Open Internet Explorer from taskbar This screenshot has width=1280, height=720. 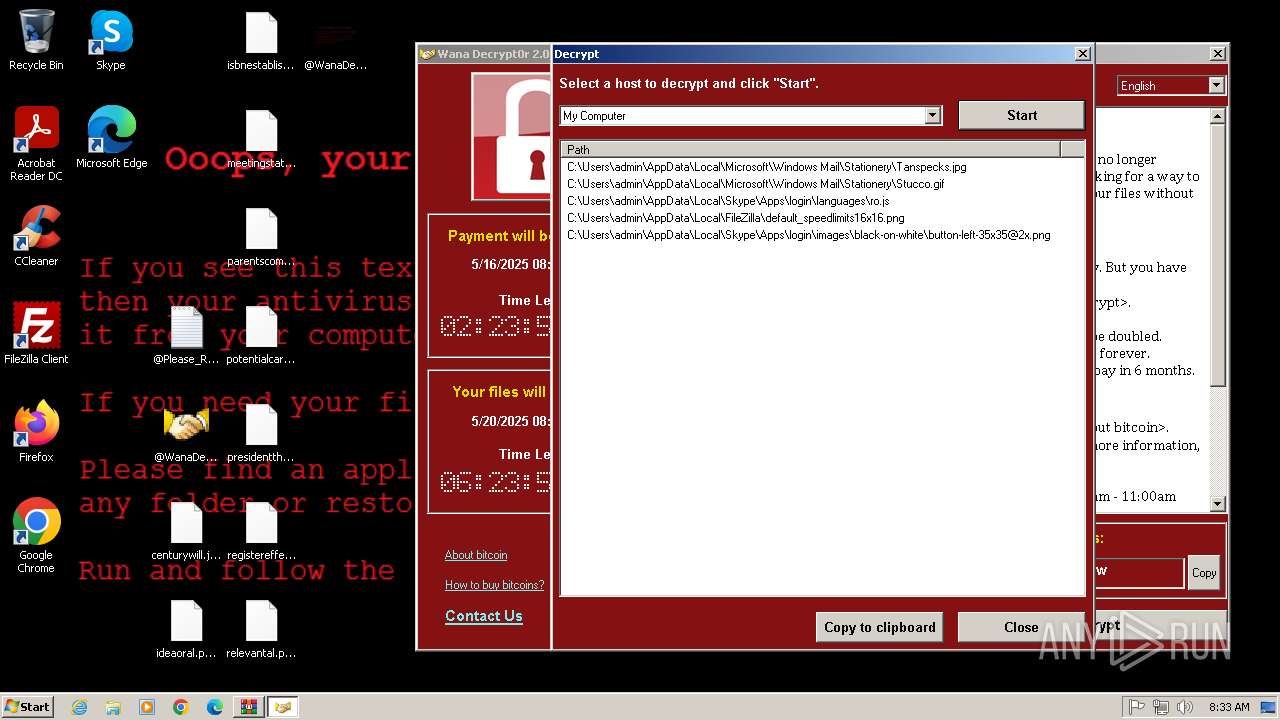click(x=79, y=707)
